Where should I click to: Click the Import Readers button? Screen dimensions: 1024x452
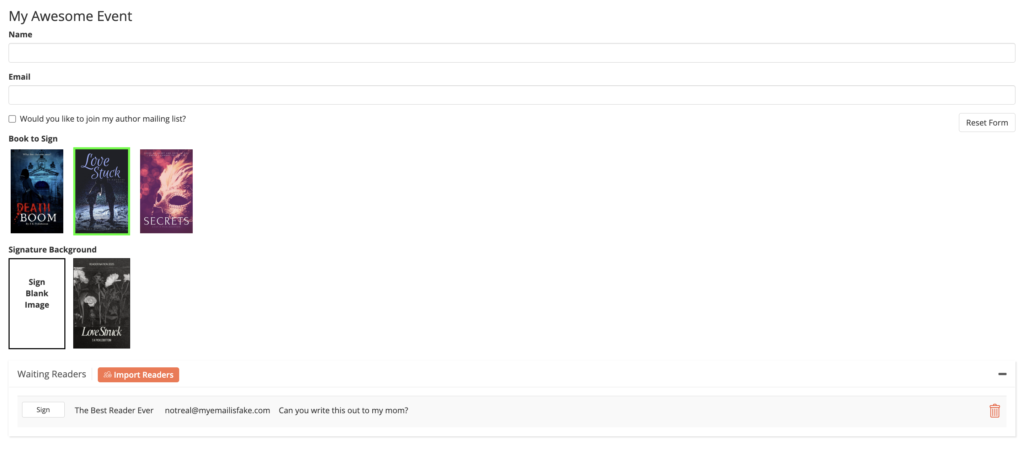(138, 375)
